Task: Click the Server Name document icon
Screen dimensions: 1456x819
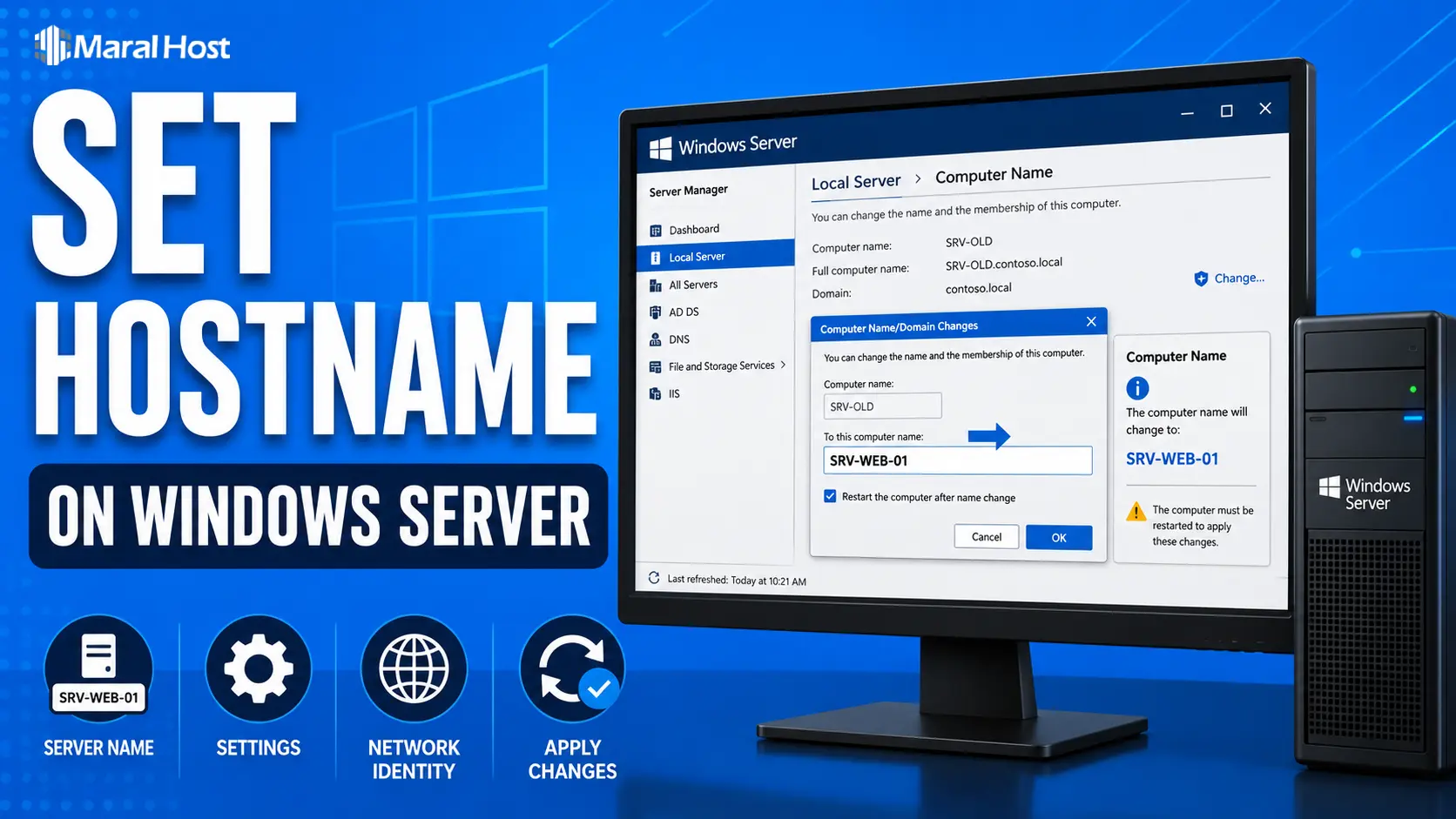Action: [98, 655]
